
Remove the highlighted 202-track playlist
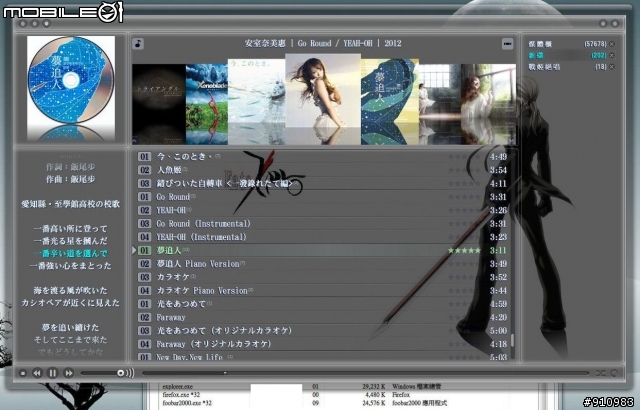612,55
